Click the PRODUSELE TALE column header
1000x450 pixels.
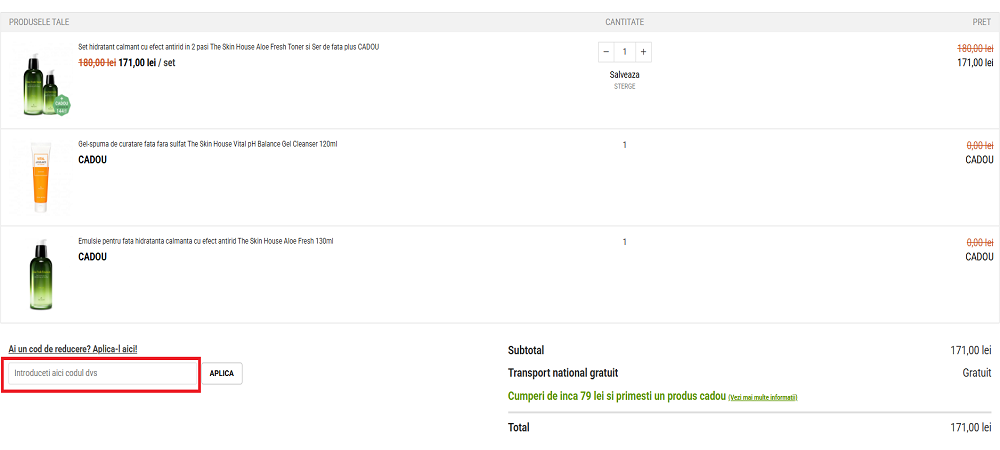(x=39, y=21)
